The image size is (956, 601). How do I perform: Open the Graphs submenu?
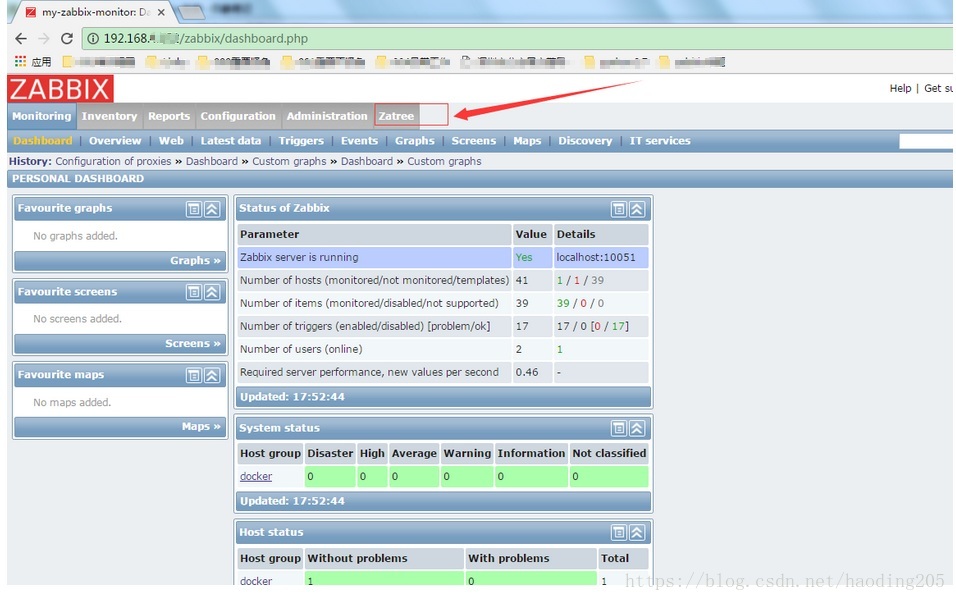pyautogui.click(x=415, y=141)
